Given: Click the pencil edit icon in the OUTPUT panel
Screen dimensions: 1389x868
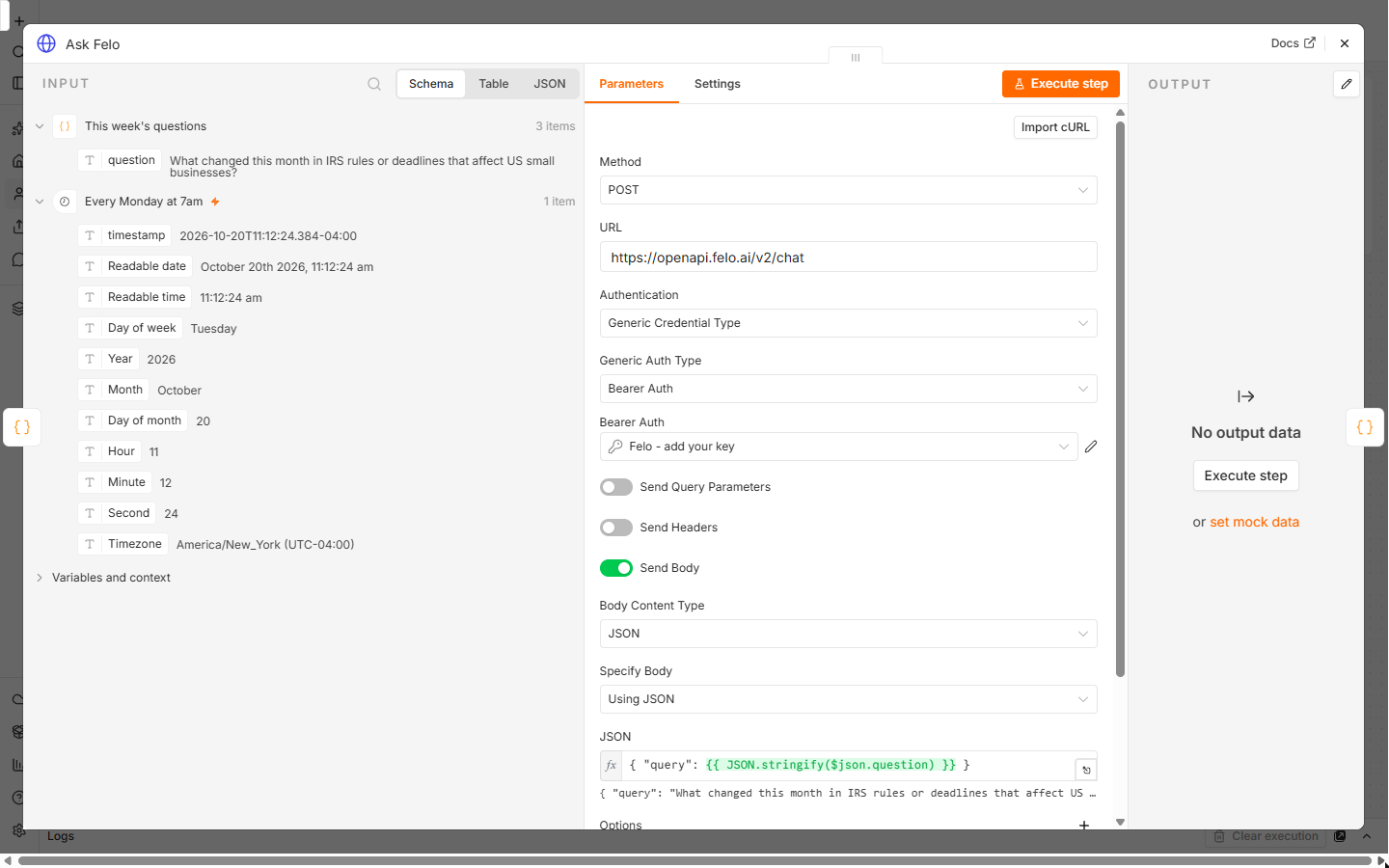Looking at the screenshot, I should pos(1347,84).
